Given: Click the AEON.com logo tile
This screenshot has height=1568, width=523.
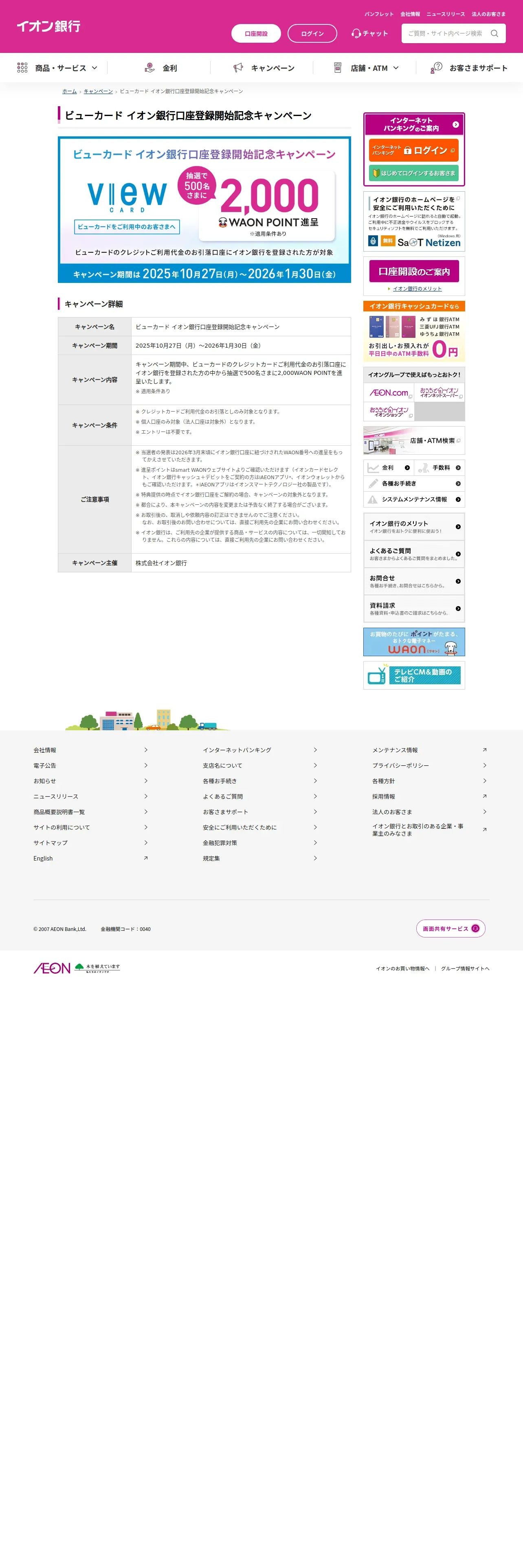Looking at the screenshot, I should tap(389, 392).
